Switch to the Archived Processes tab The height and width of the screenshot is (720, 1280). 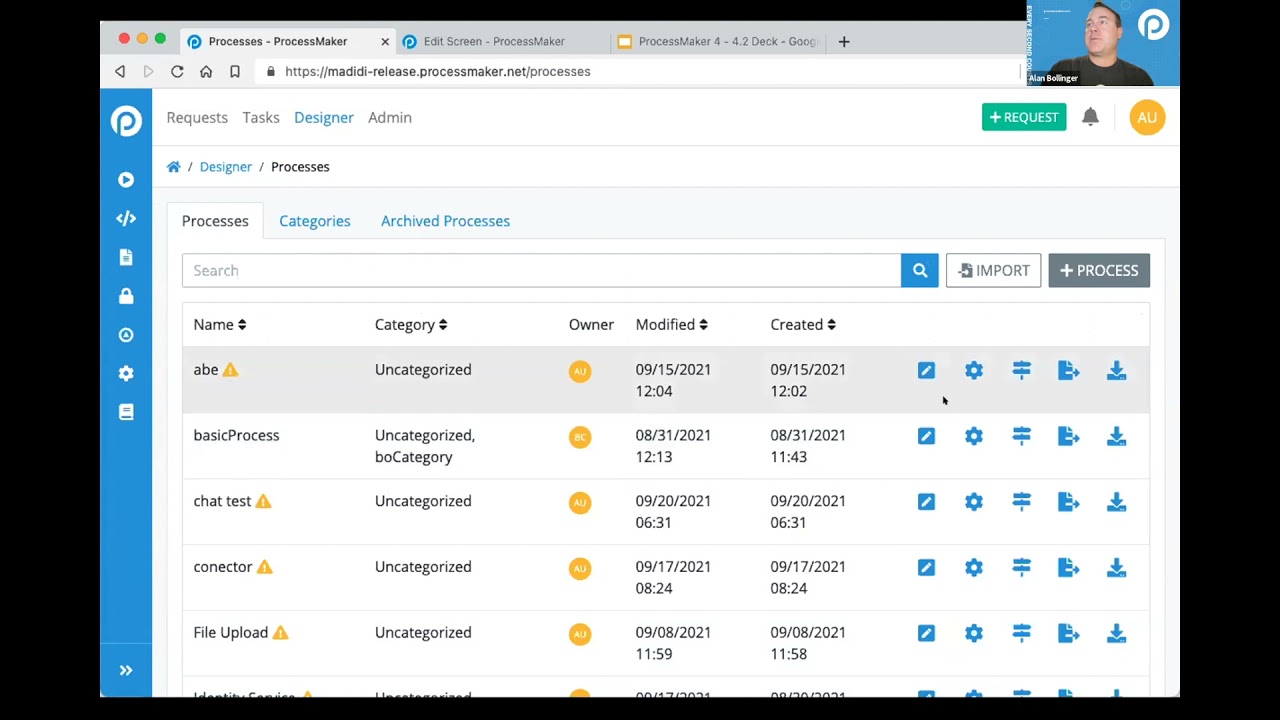point(445,221)
